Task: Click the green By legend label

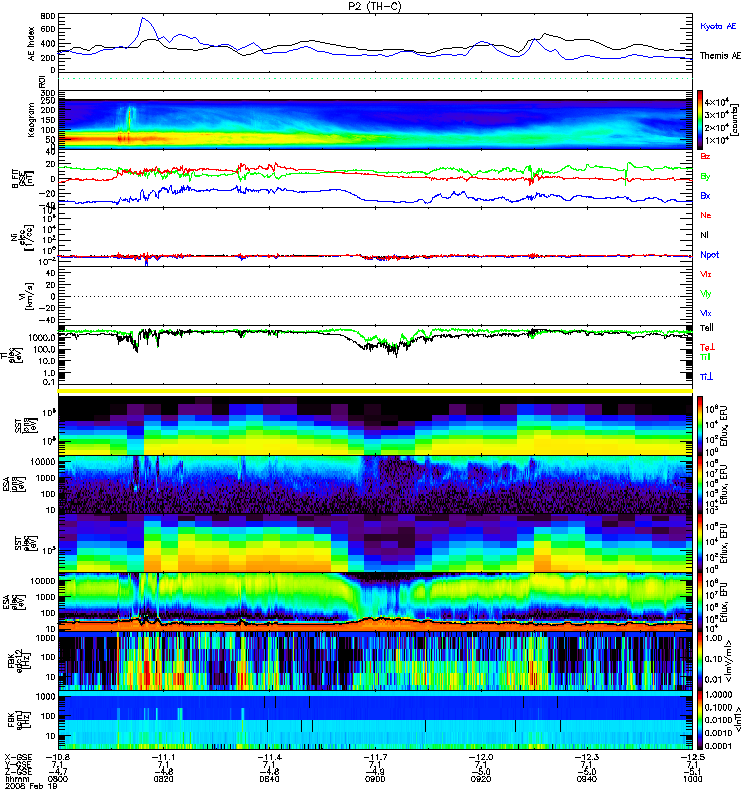Action: click(x=705, y=177)
